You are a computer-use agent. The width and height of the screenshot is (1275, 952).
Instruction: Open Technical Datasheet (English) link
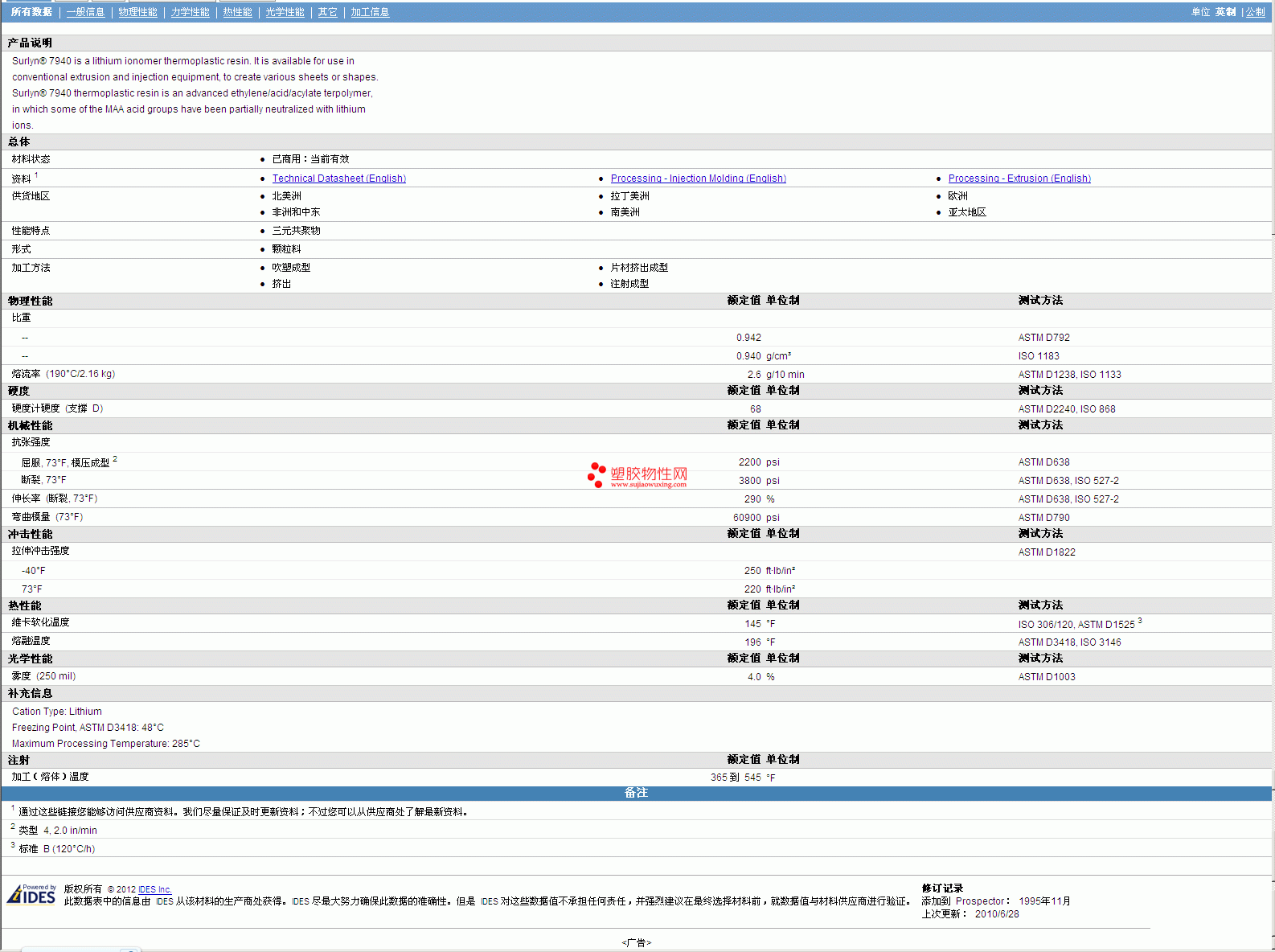pyautogui.click(x=338, y=178)
